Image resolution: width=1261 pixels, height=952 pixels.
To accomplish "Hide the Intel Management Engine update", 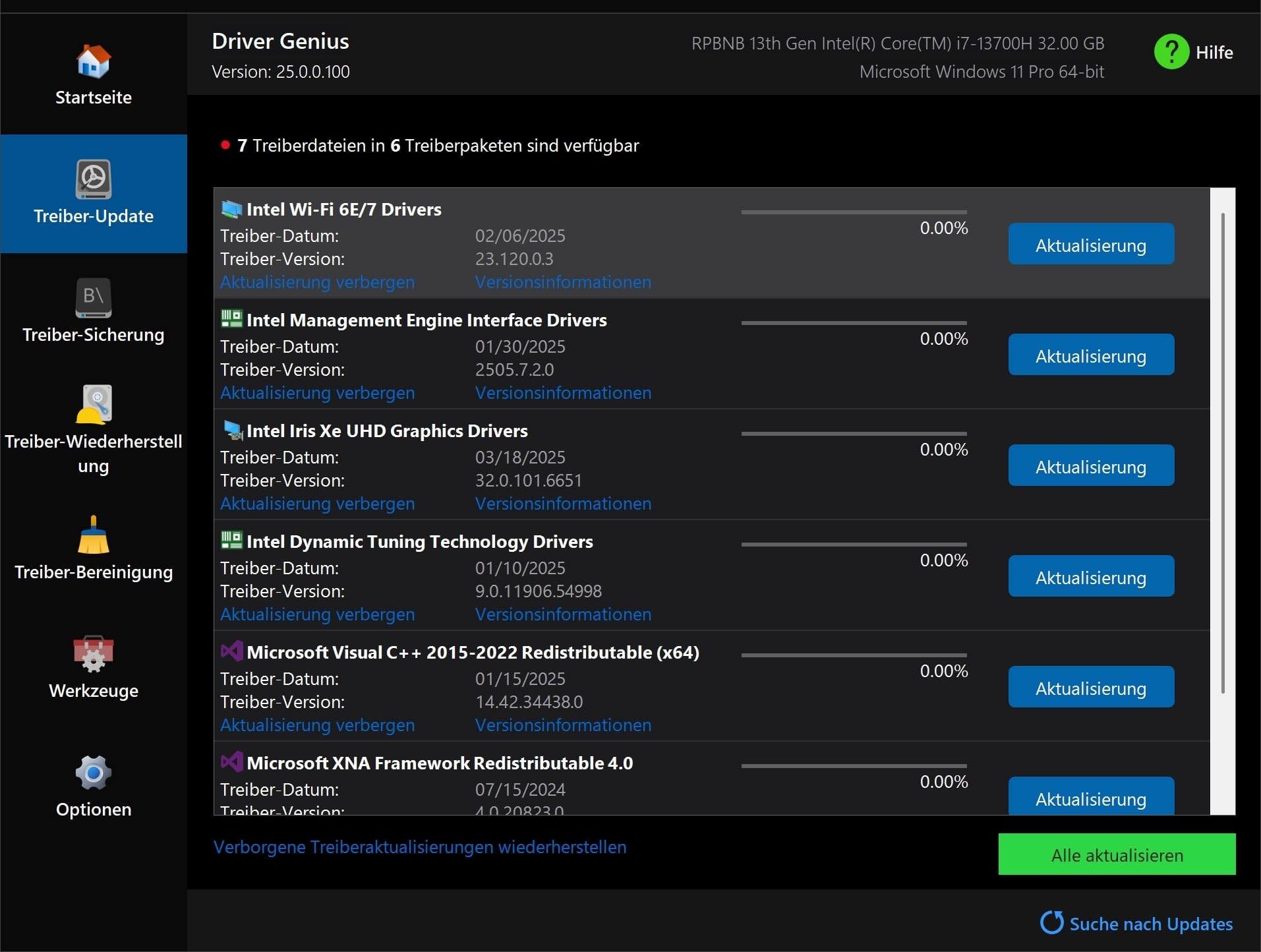I will tap(317, 393).
